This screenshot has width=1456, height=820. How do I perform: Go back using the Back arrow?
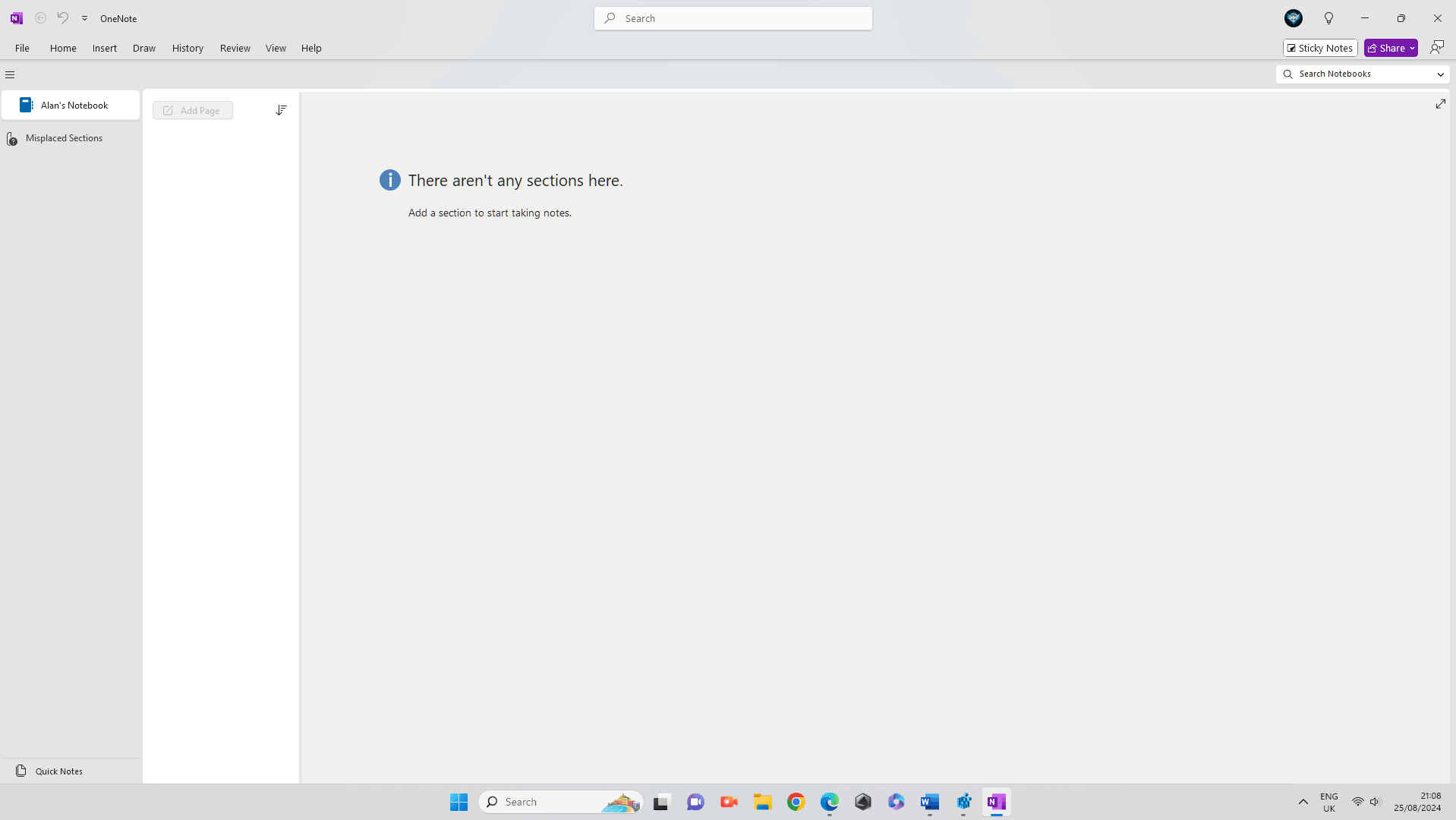pos(41,18)
